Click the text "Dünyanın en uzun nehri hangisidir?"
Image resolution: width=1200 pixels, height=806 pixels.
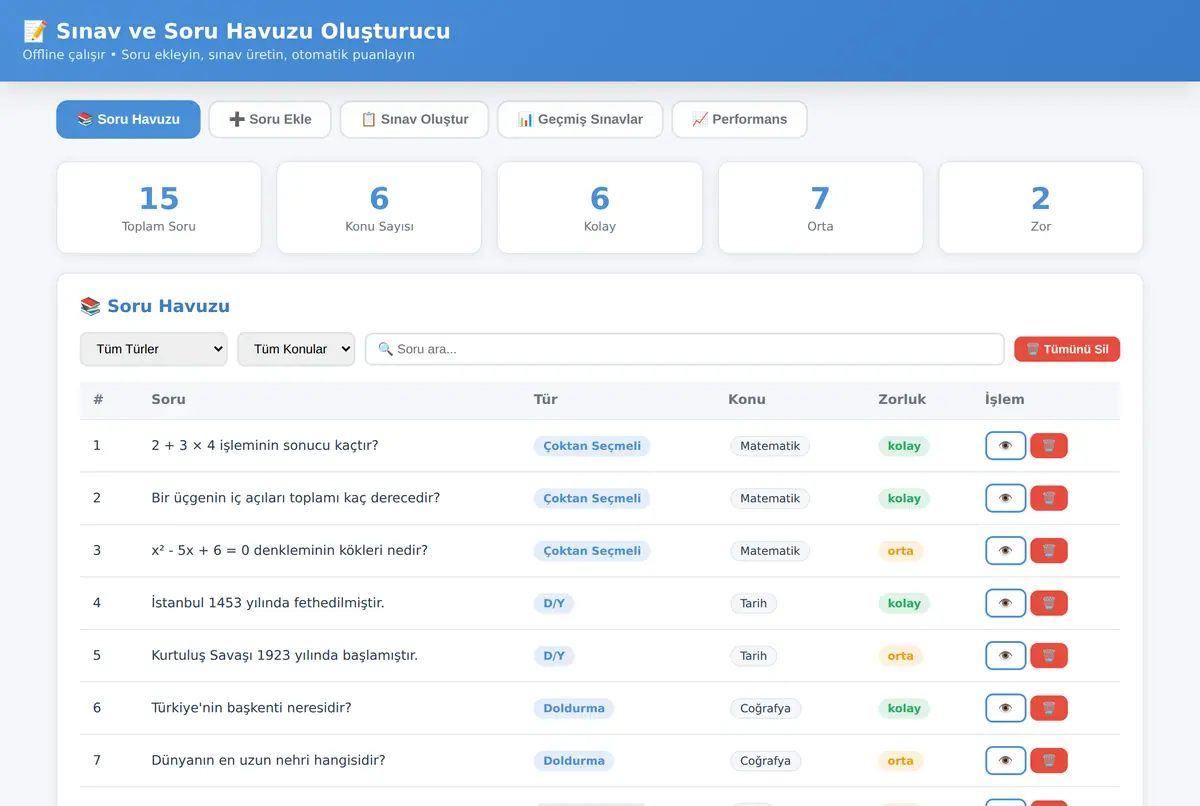(268, 761)
